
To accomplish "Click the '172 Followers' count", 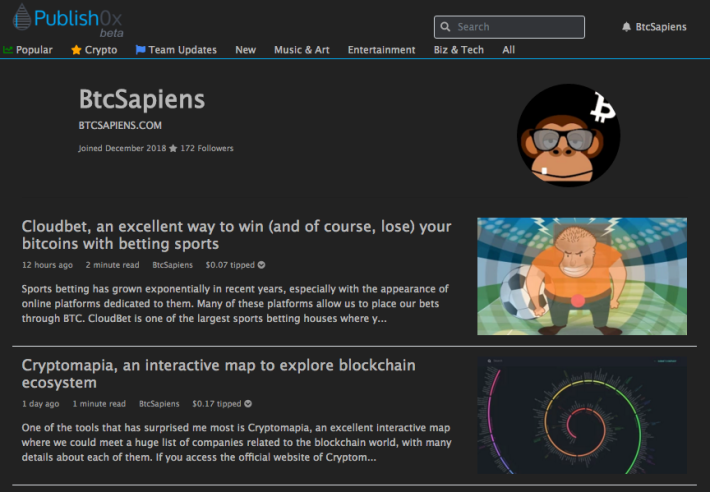I will [x=207, y=148].
